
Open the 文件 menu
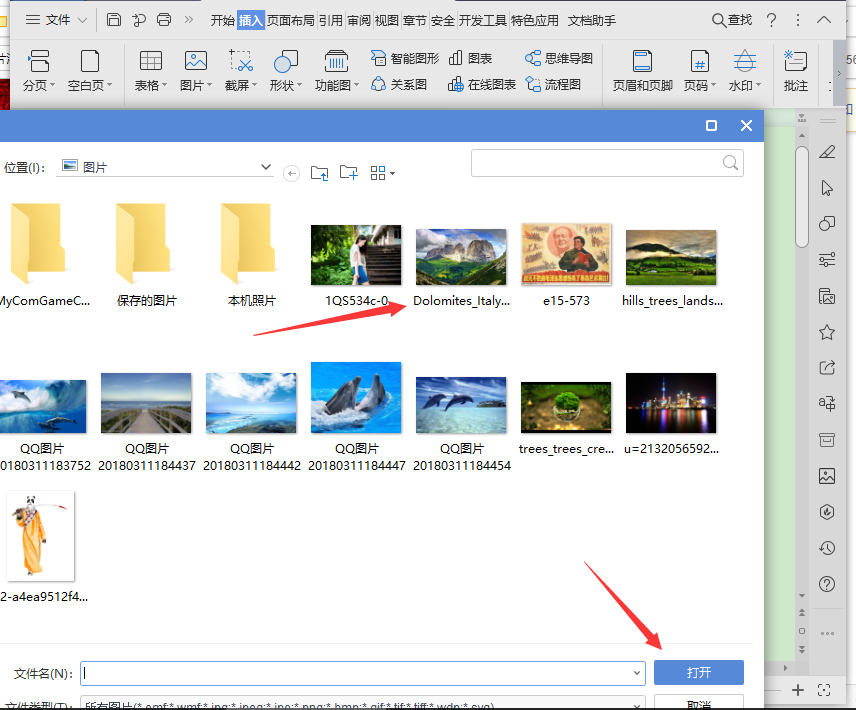click(x=56, y=20)
